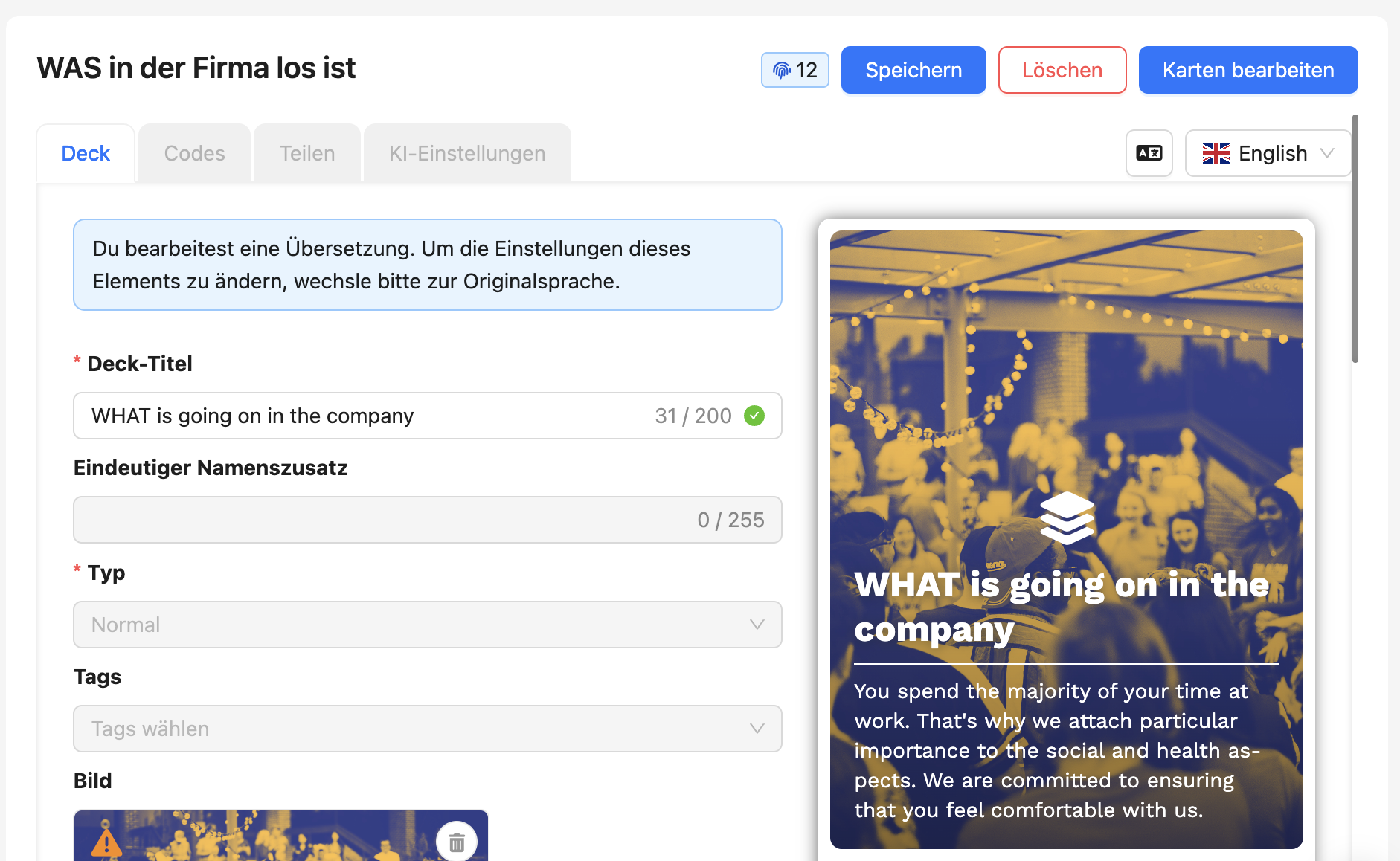The width and height of the screenshot is (1400, 861).
Task: Open the Codes tab
Action: tap(195, 153)
